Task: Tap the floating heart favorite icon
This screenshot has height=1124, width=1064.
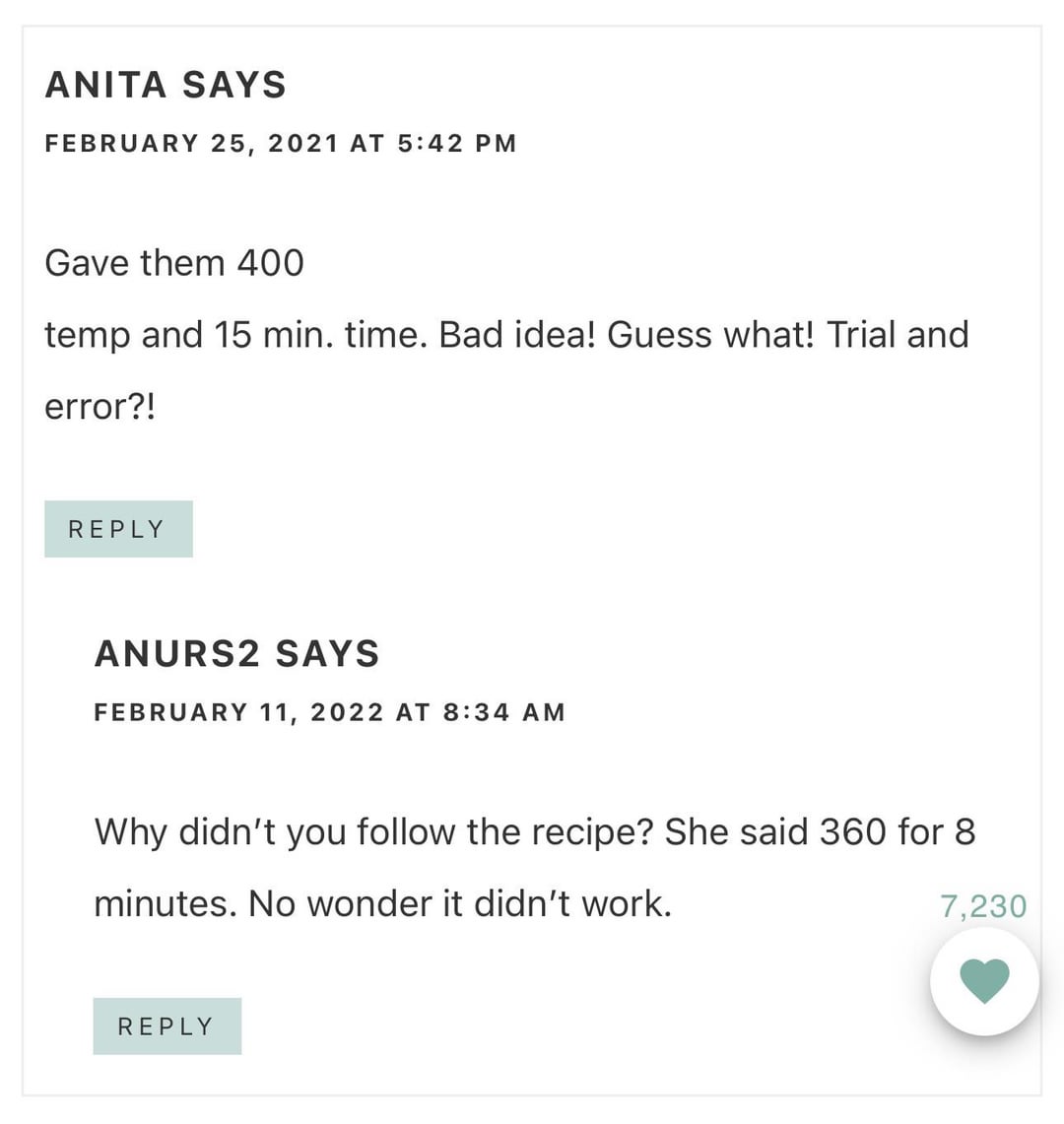Action: pyautogui.click(x=984, y=981)
